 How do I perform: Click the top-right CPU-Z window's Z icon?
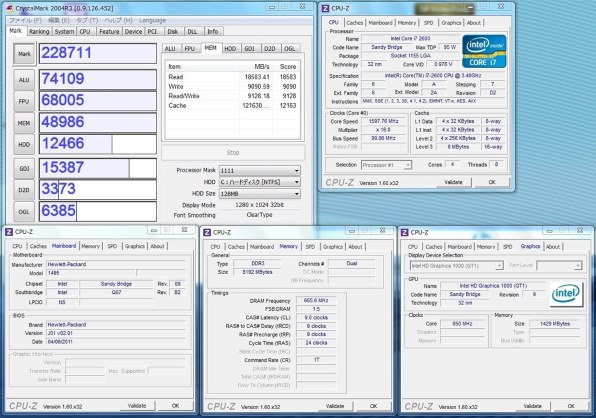325,8
